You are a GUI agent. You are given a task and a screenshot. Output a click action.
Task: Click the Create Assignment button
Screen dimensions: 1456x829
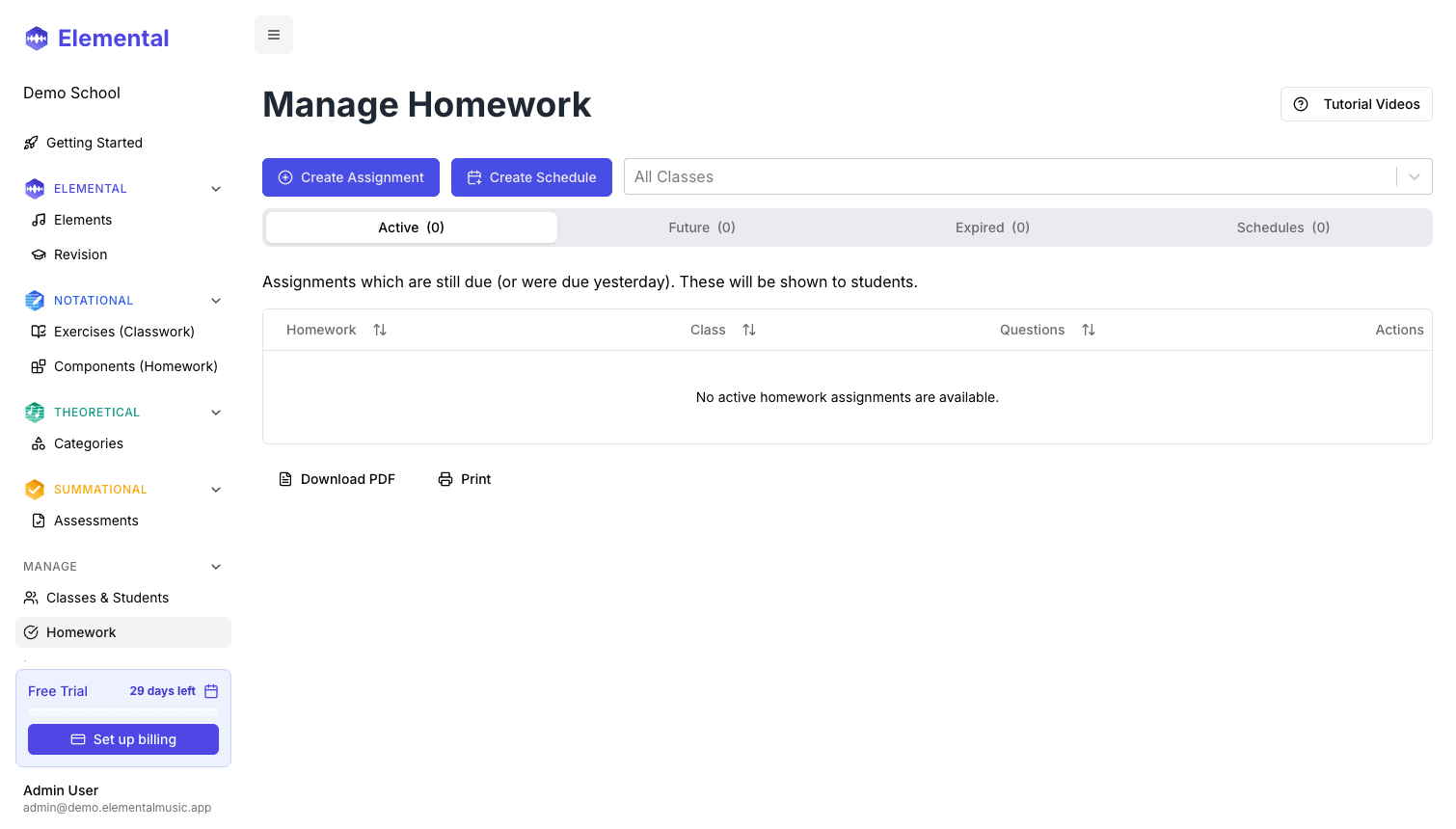pyautogui.click(x=350, y=176)
